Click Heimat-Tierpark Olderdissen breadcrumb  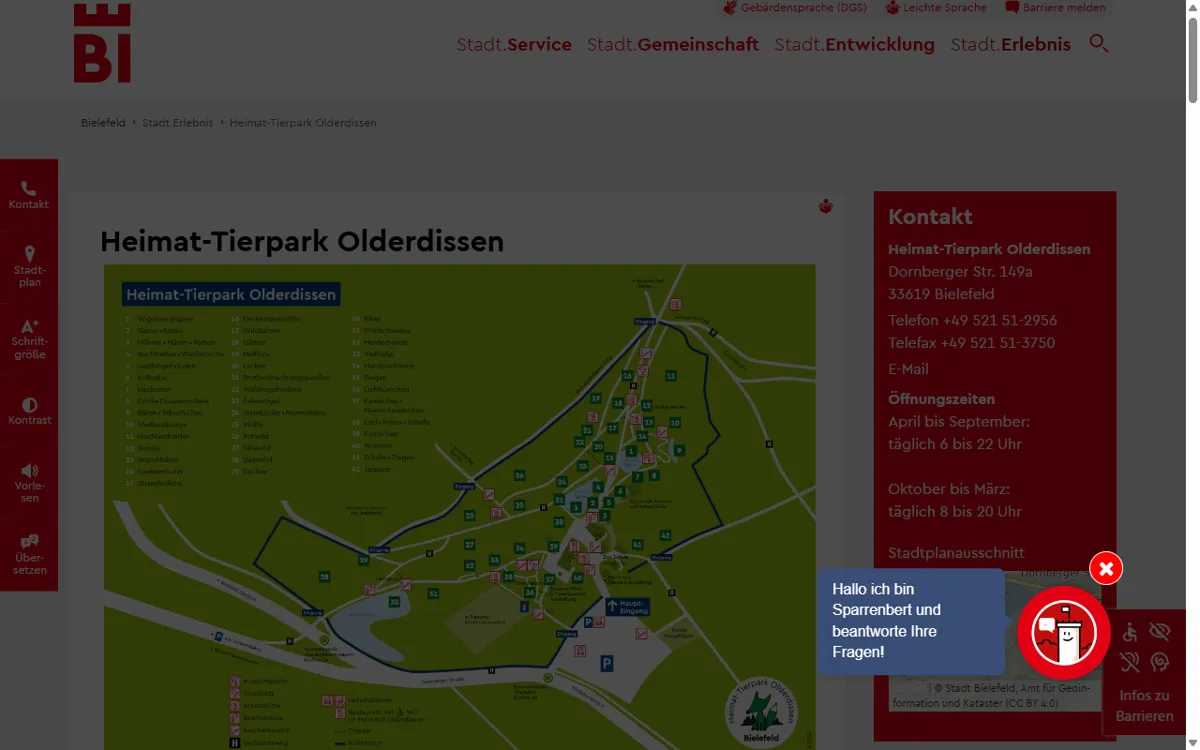pos(303,123)
